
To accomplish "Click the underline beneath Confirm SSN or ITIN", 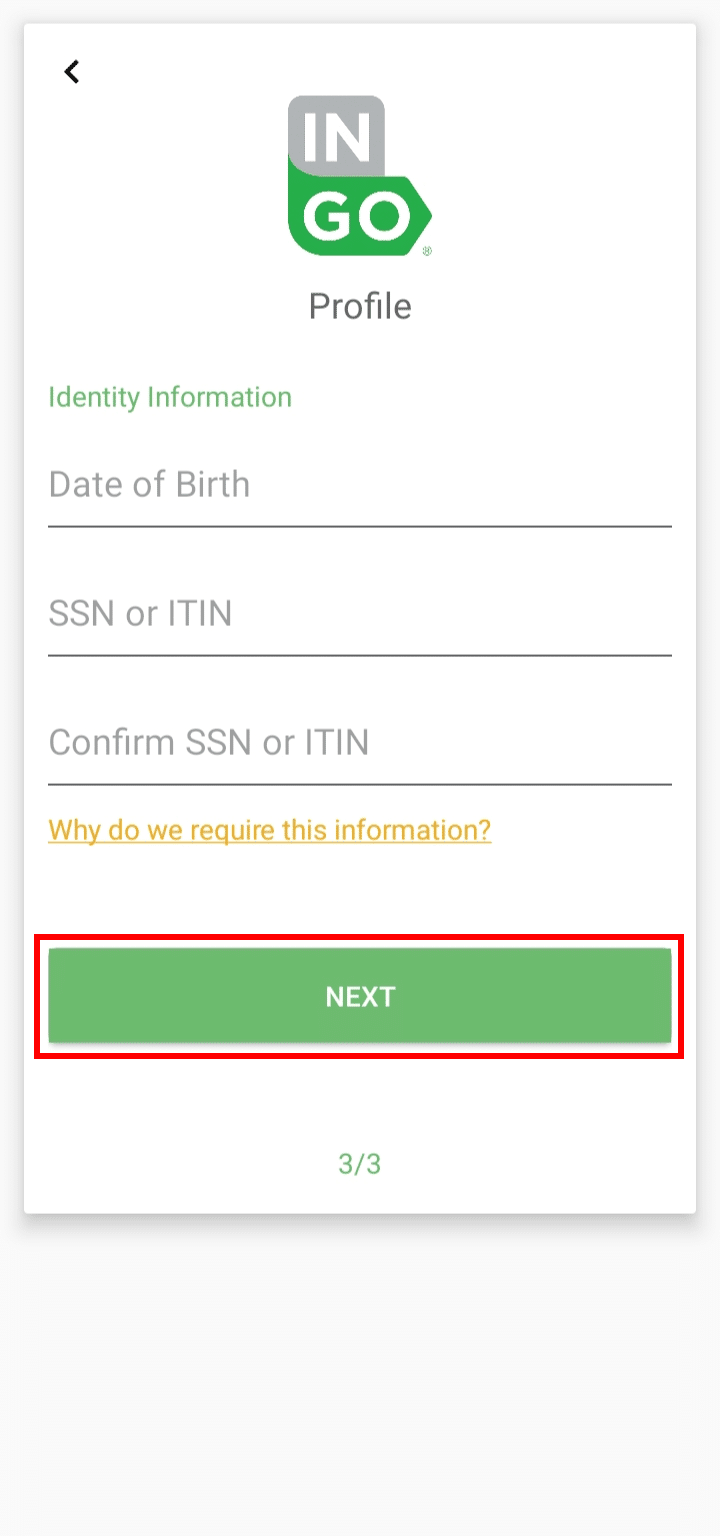I will pyautogui.click(x=359, y=784).
